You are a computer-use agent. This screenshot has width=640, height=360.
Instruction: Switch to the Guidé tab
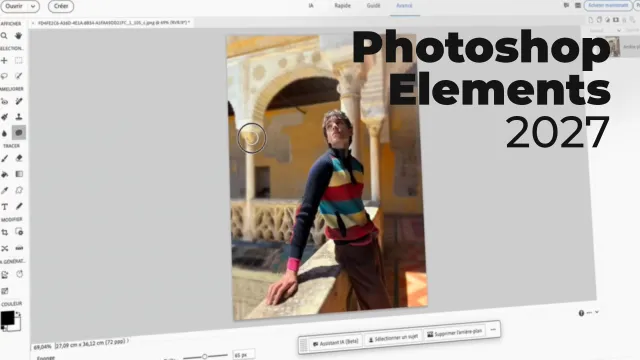coord(373,6)
